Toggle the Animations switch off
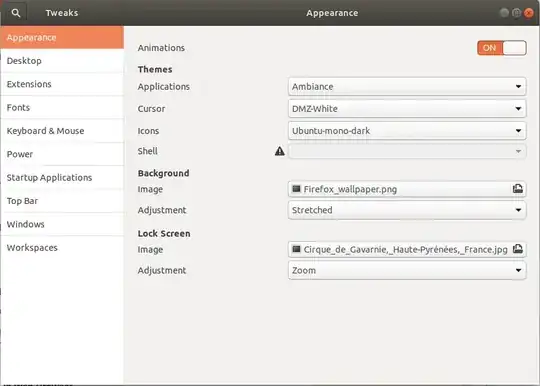 501,48
